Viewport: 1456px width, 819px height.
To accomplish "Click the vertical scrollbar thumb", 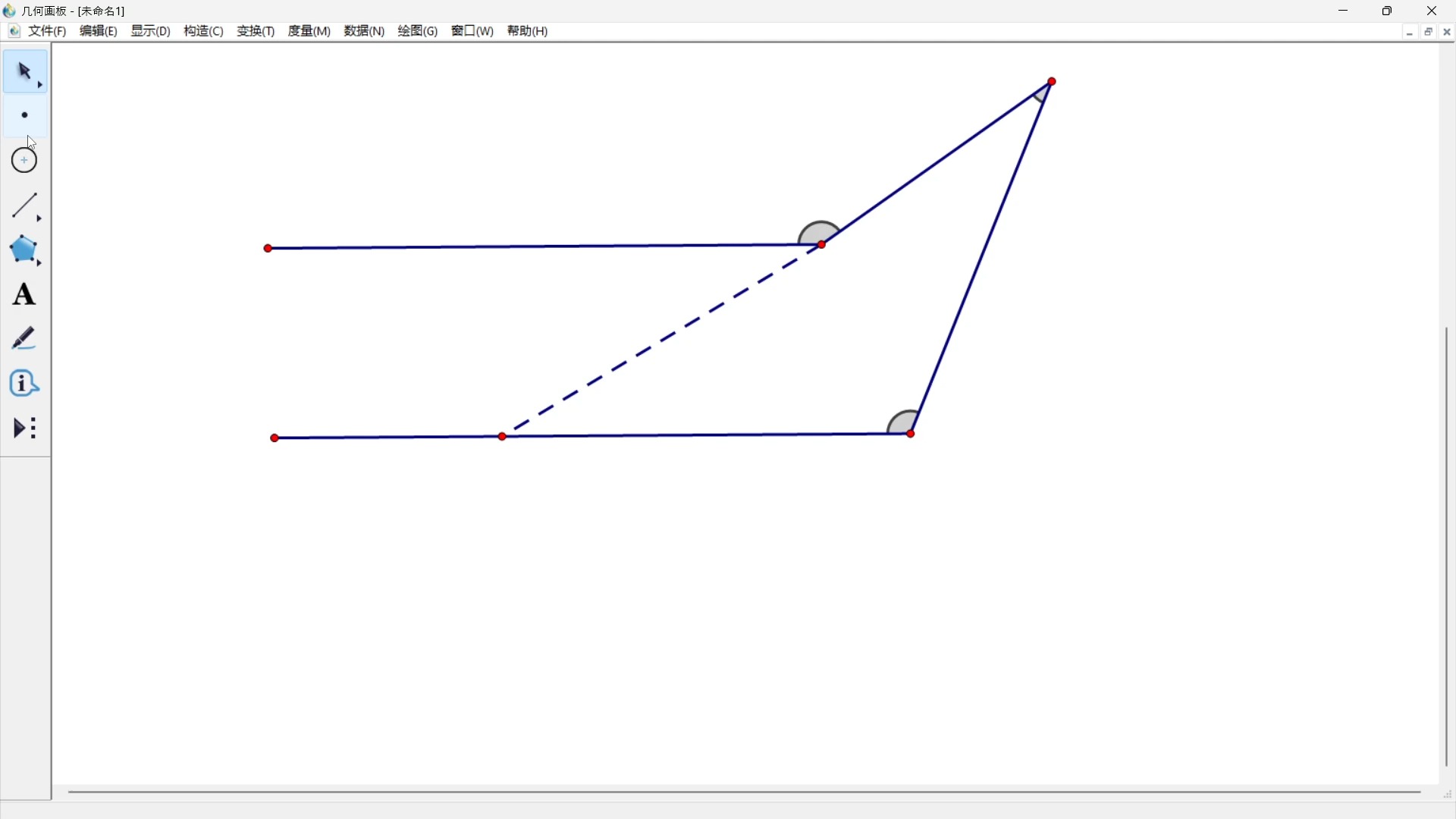I will coord(1447,546).
